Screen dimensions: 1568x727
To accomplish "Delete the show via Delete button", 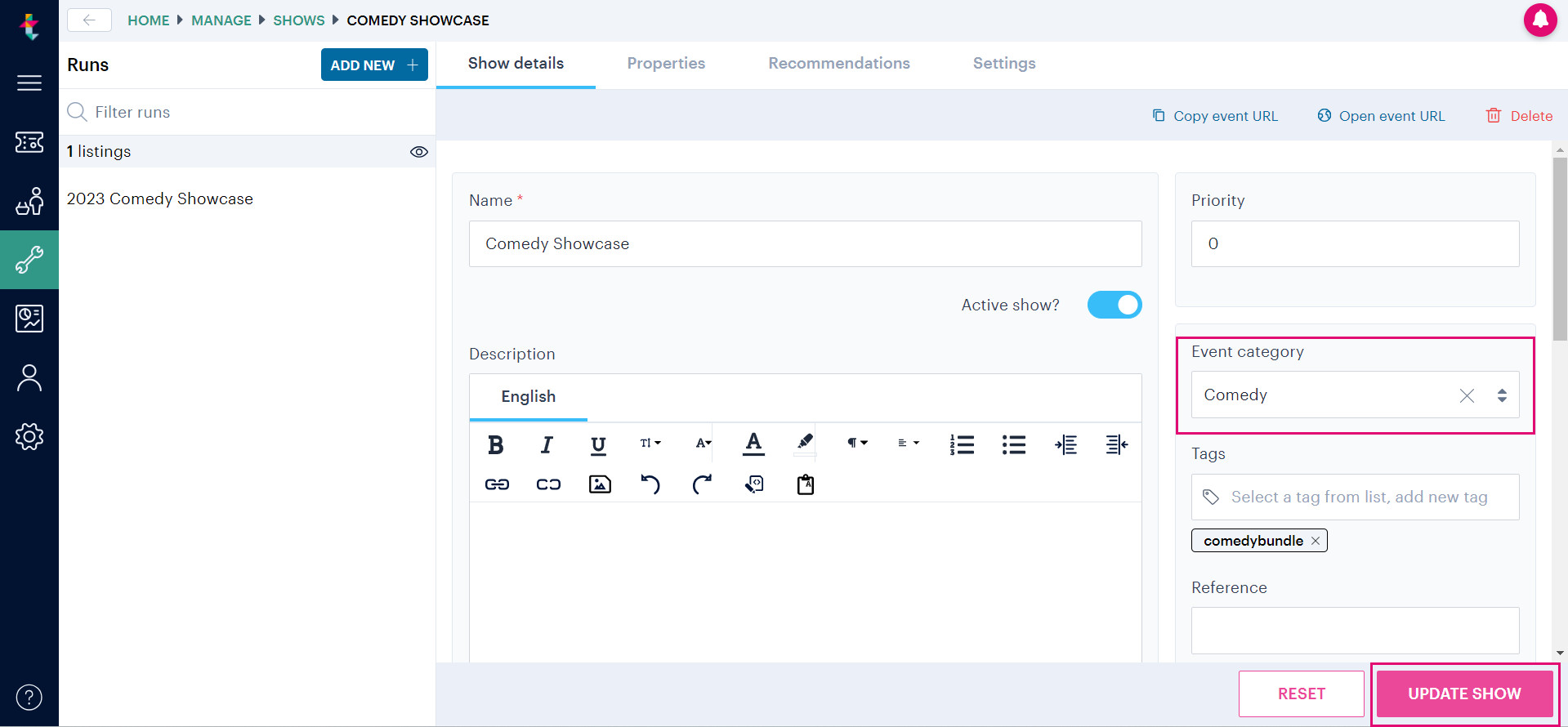I will tap(1519, 116).
